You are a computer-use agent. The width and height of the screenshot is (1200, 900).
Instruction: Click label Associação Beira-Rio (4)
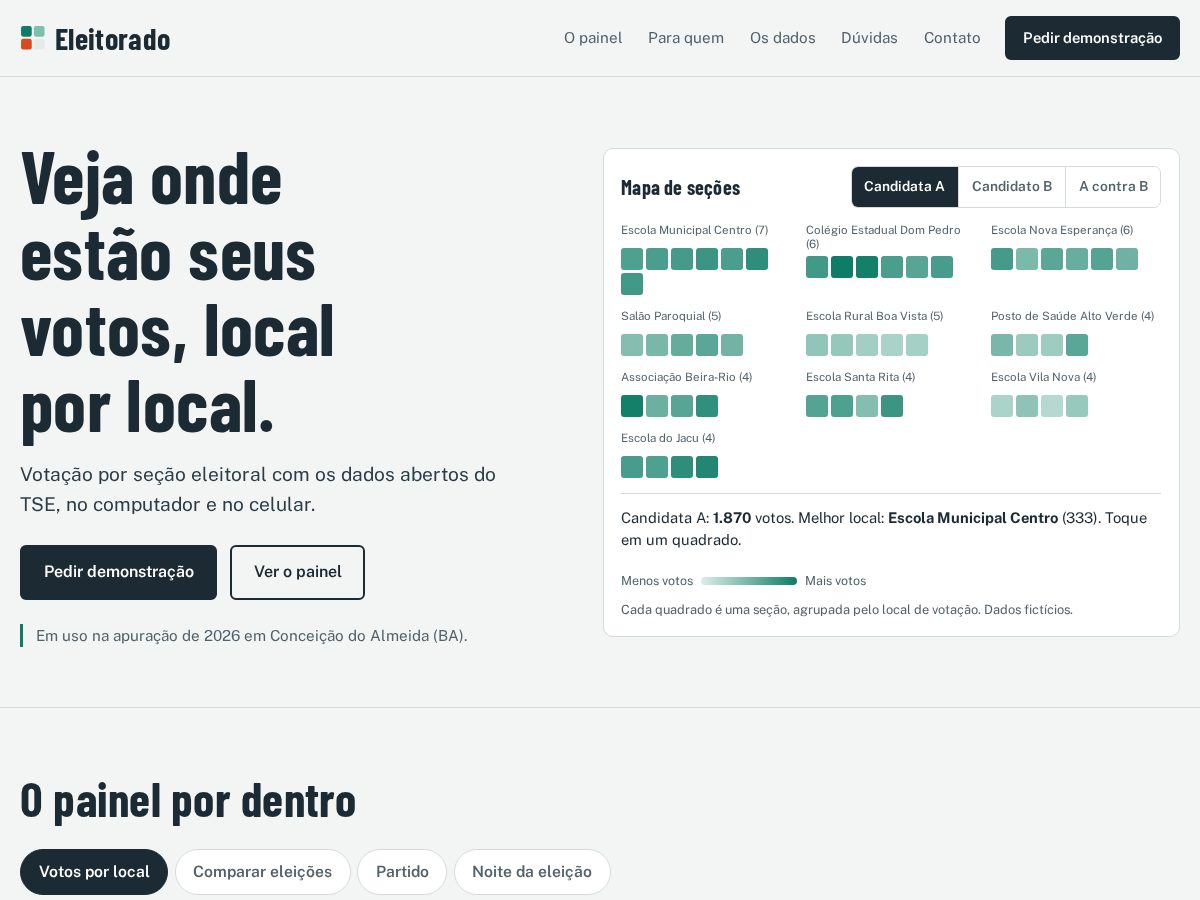686,377
